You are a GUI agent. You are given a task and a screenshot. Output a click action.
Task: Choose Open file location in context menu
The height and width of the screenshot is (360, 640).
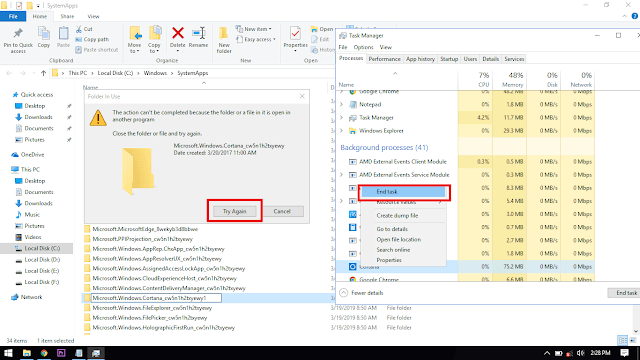[398, 240]
